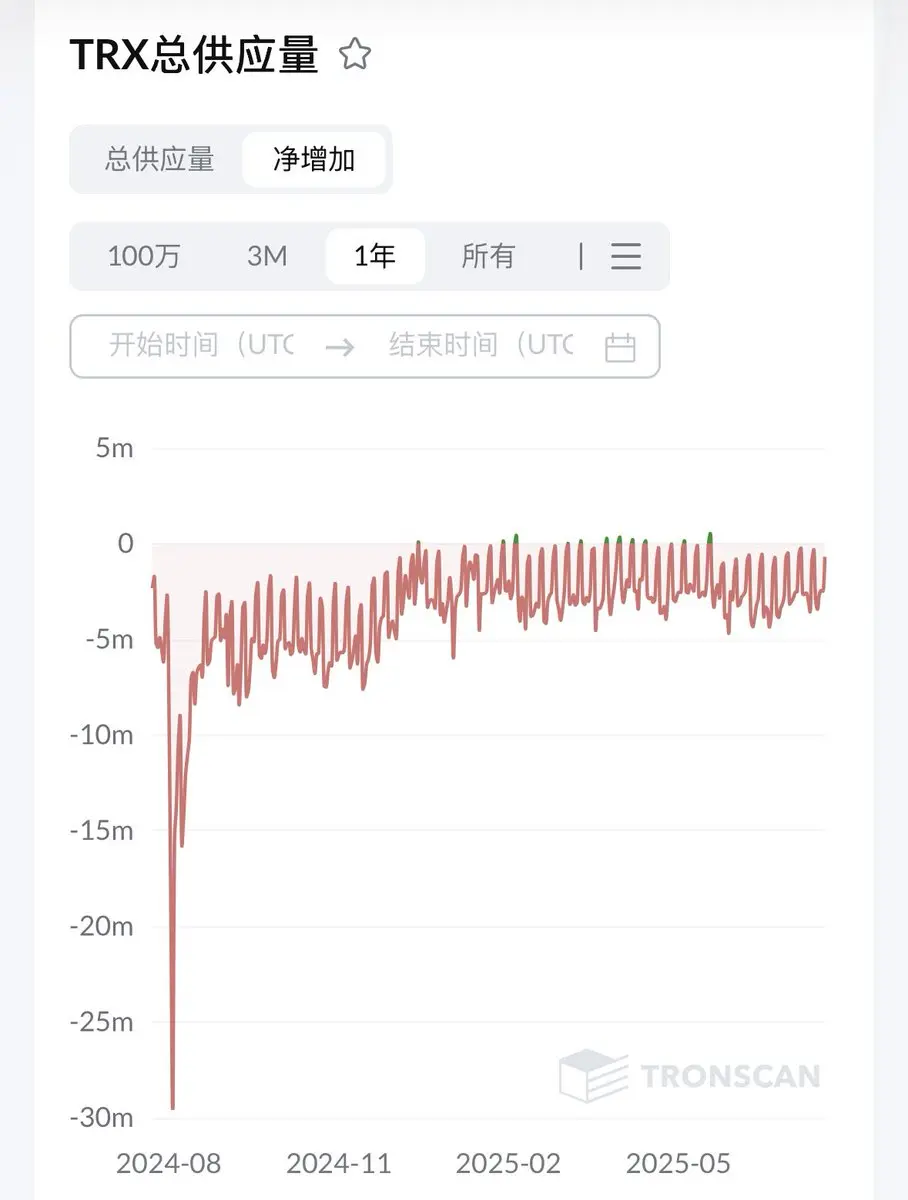908x1200 pixels.
Task: Click the 结束时间 end date field
Action: coord(481,346)
